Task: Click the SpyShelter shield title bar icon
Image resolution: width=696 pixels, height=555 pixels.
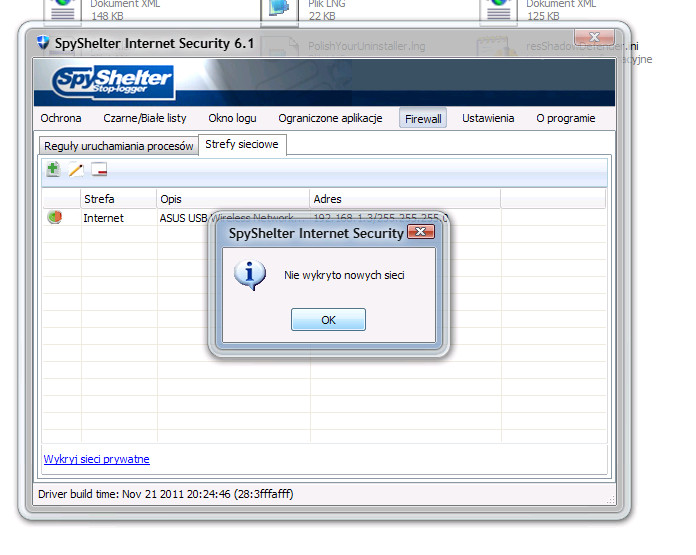Action: coord(43,43)
